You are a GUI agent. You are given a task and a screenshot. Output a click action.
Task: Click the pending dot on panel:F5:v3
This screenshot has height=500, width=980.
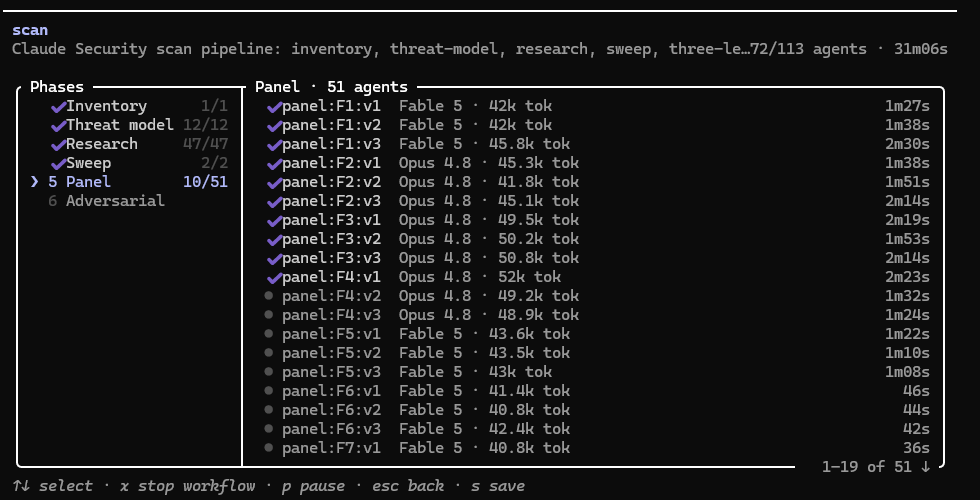tap(269, 371)
